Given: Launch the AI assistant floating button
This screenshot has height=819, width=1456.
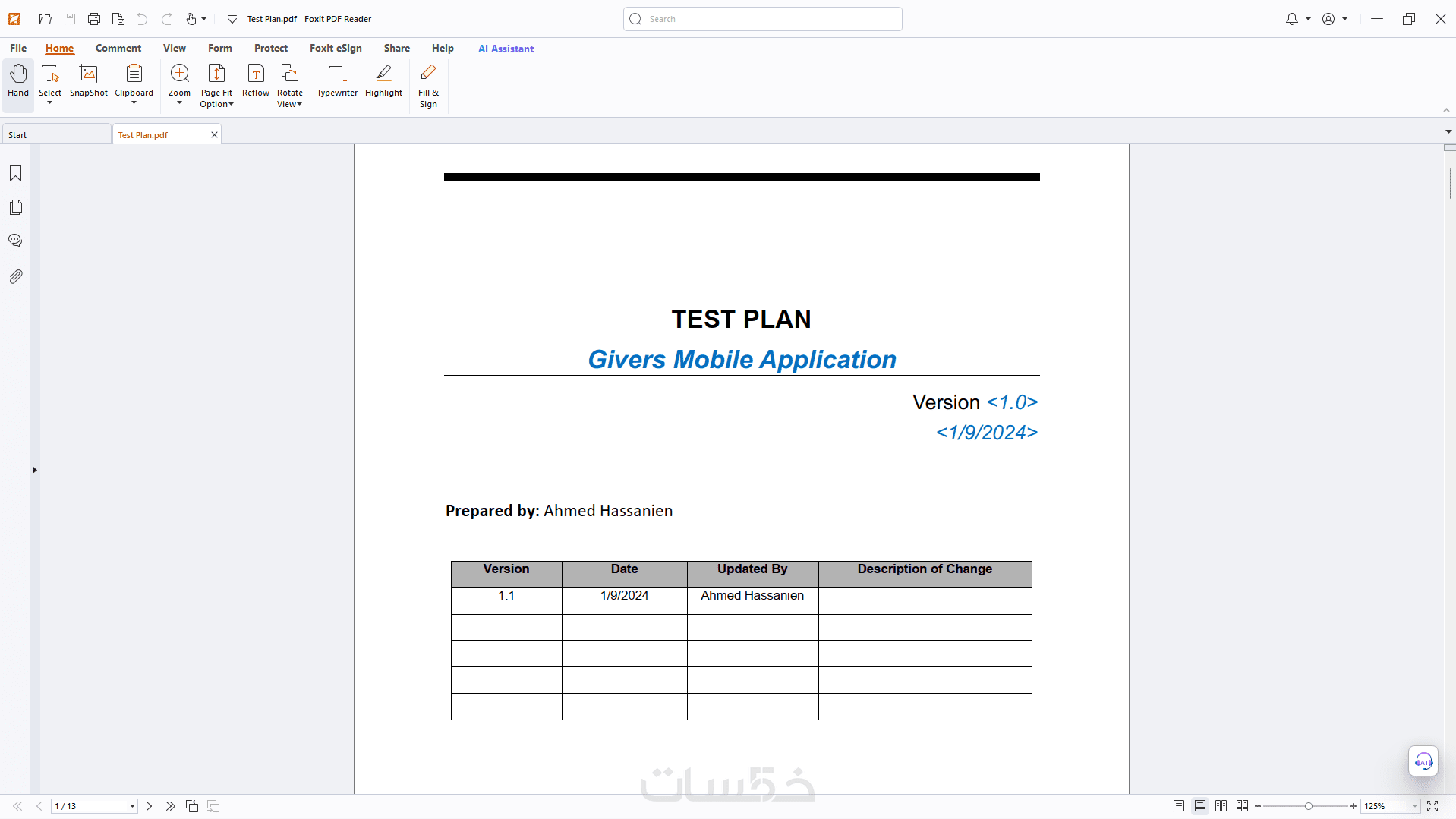Looking at the screenshot, I should click(1423, 761).
